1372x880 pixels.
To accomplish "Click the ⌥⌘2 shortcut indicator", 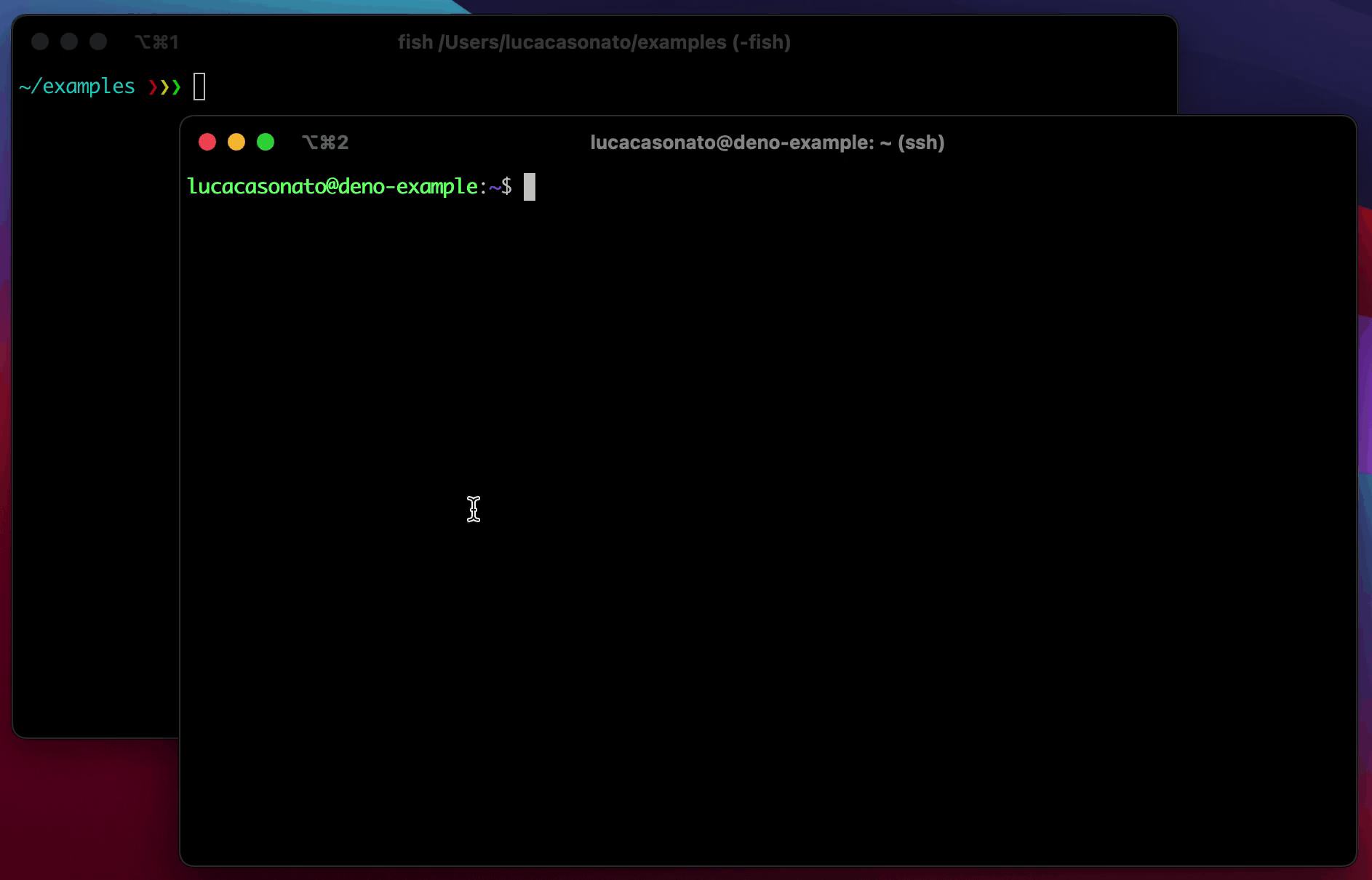I will pos(325,143).
